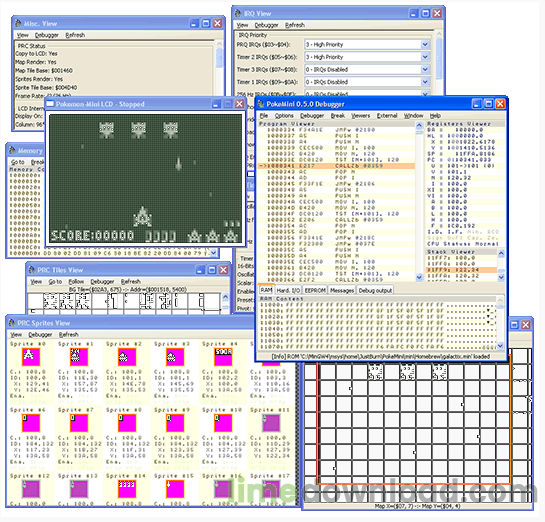Select the Sprite #0 ship thumbnail
This screenshot has height=522, width=545.
click(31, 357)
